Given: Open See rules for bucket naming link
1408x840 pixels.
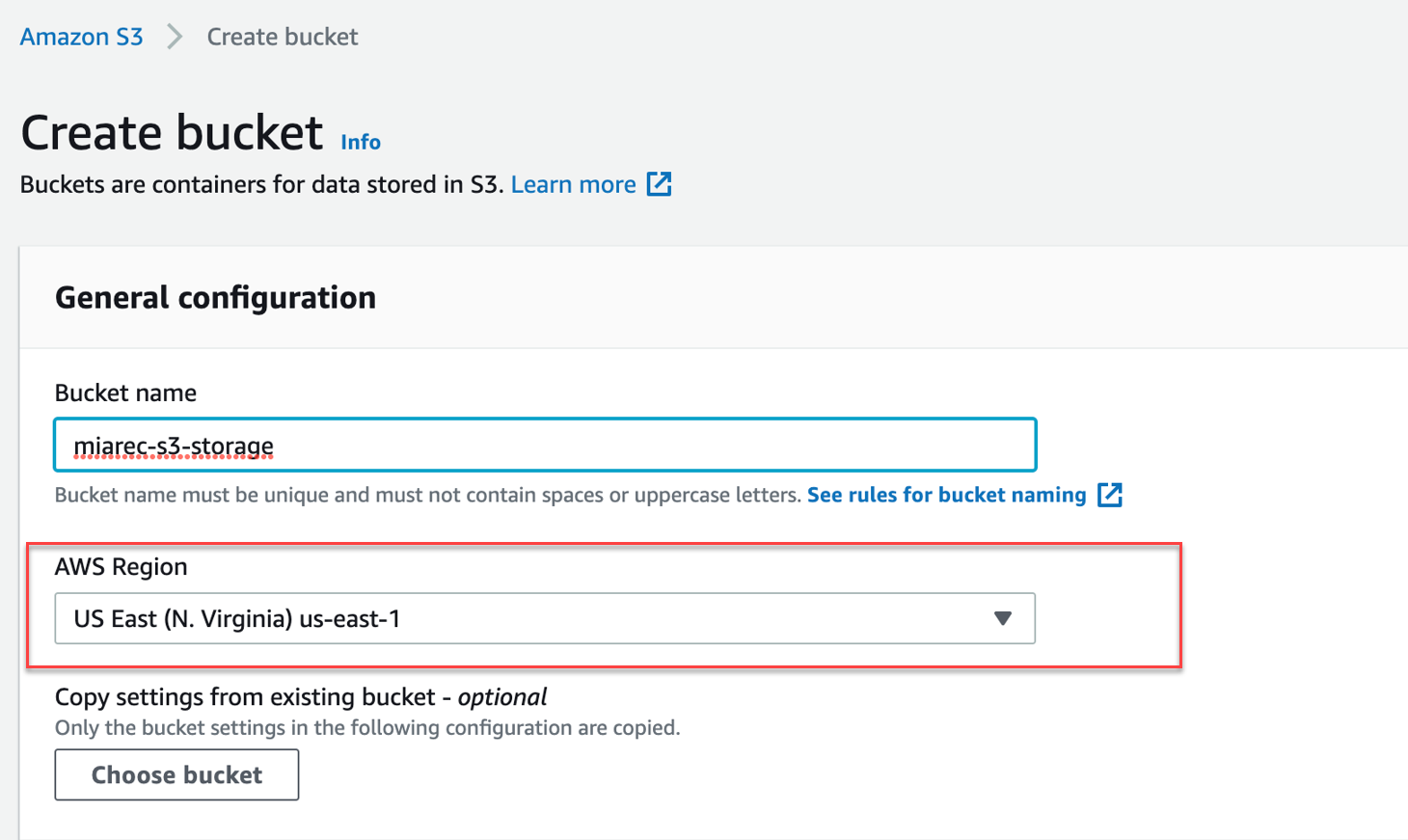Looking at the screenshot, I should 946,495.
